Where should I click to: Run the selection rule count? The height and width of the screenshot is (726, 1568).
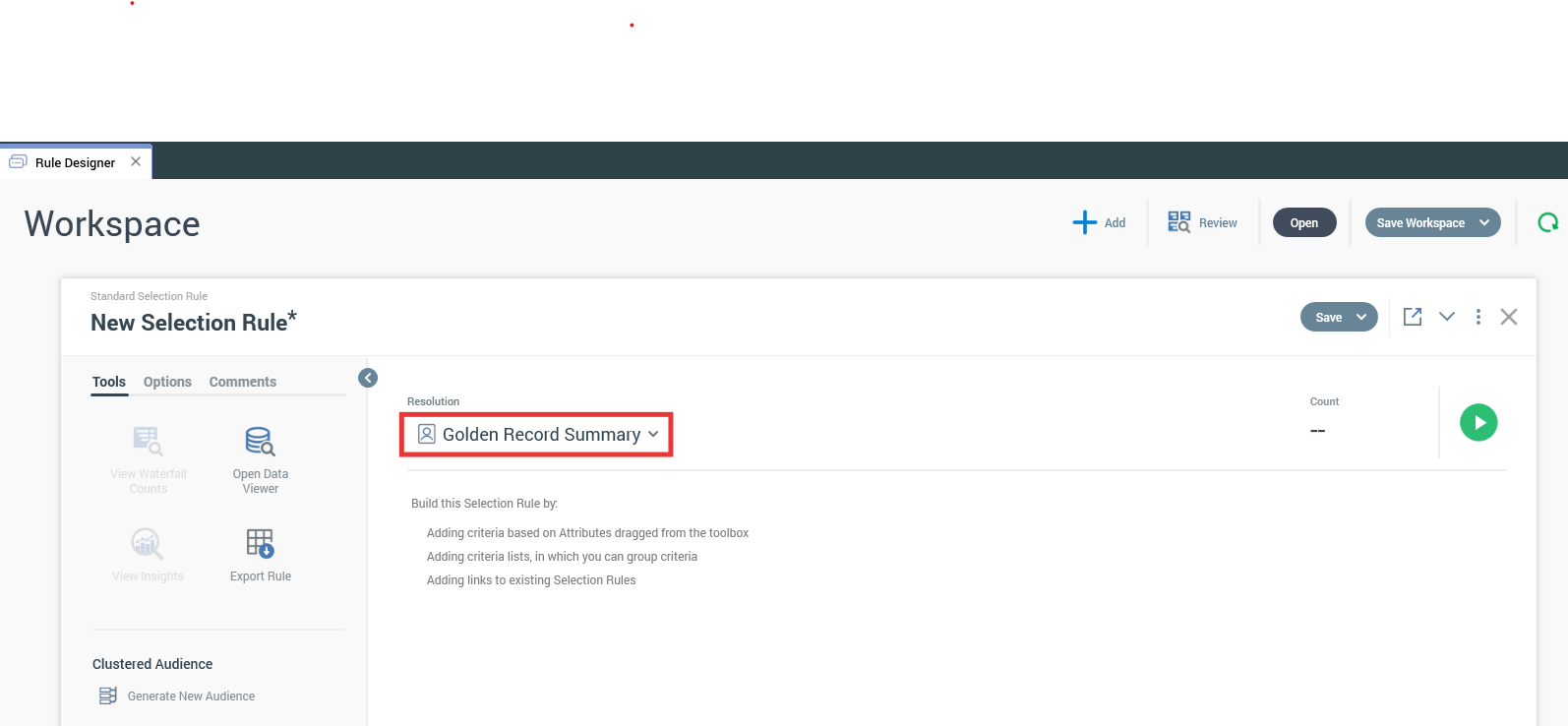point(1478,422)
